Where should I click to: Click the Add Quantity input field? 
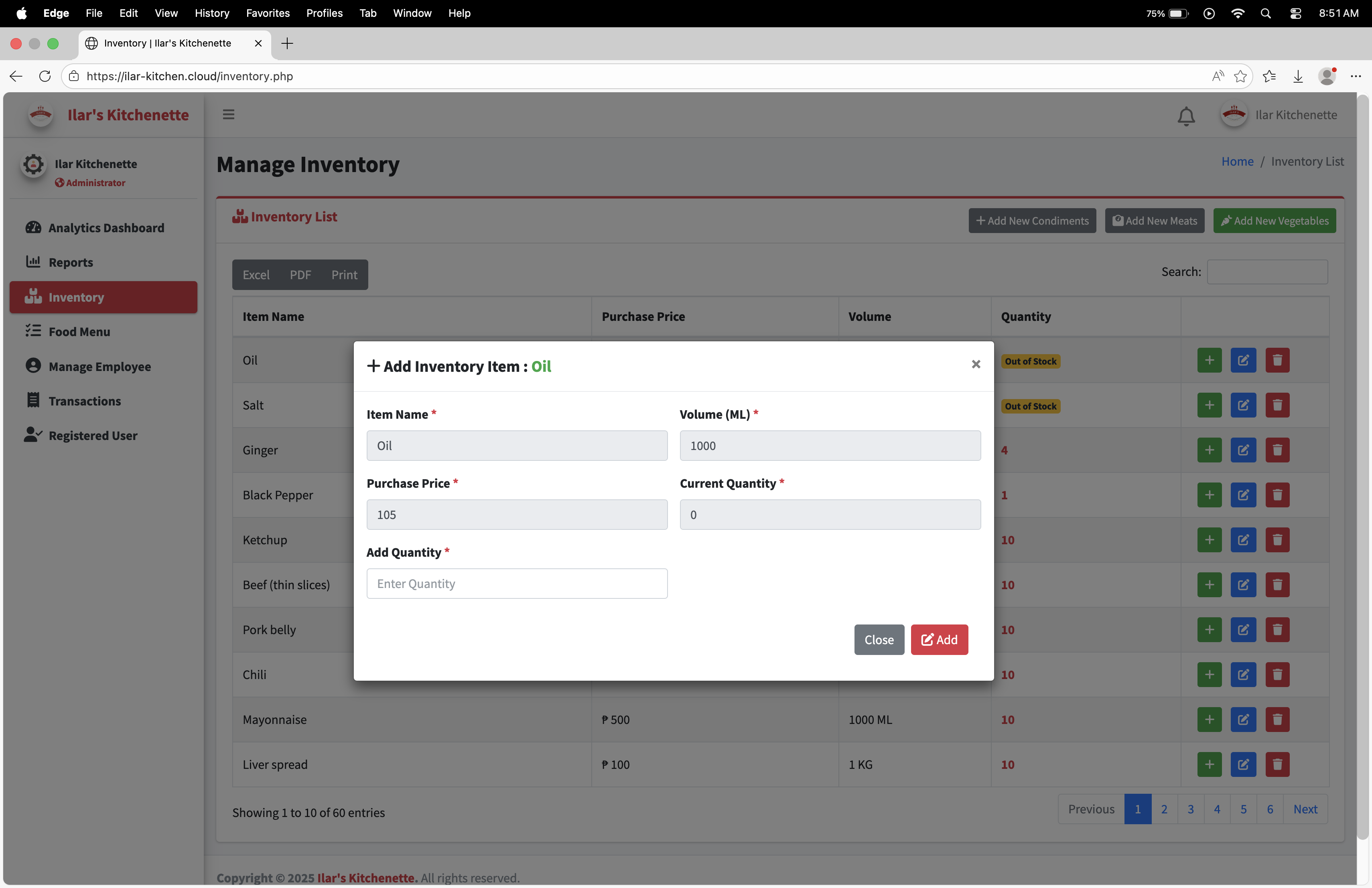517,584
